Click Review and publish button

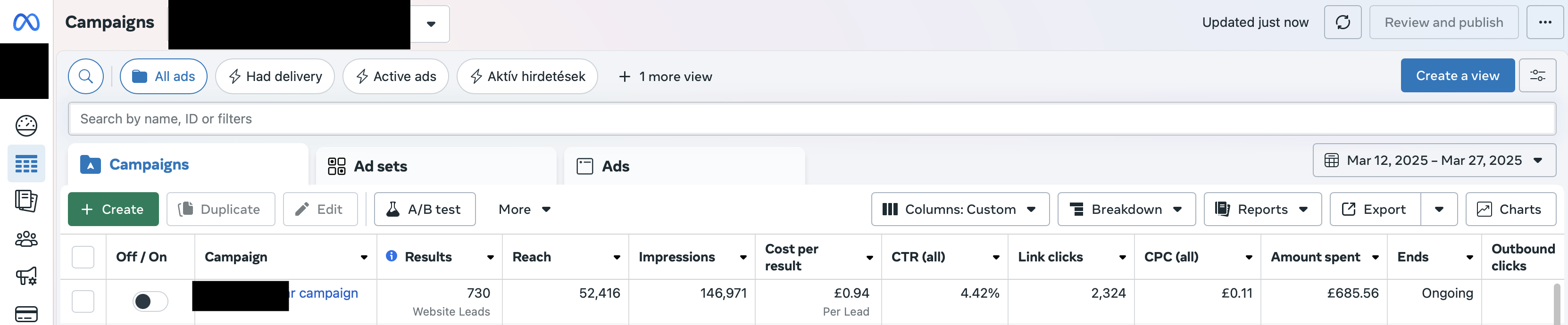1443,23
